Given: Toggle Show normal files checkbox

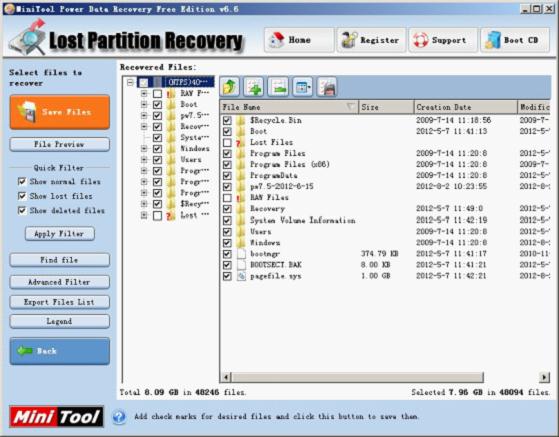Looking at the screenshot, I should (x=22, y=182).
